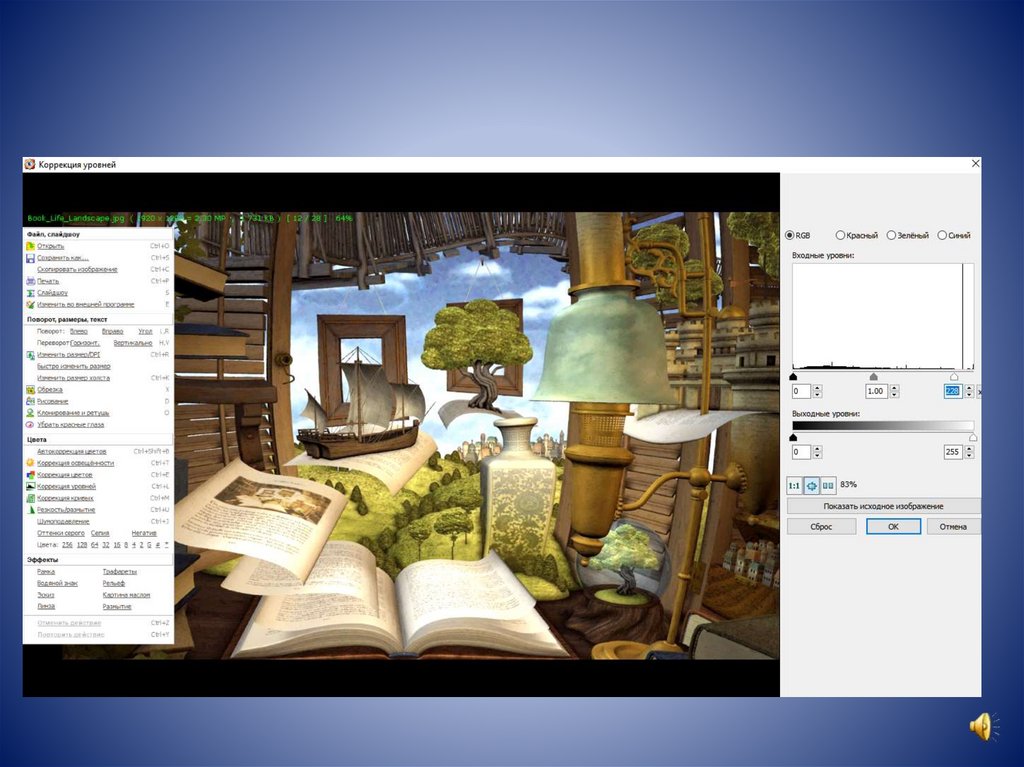Select the Клонирование и ретушь icon
1024x767 pixels.
[30, 414]
